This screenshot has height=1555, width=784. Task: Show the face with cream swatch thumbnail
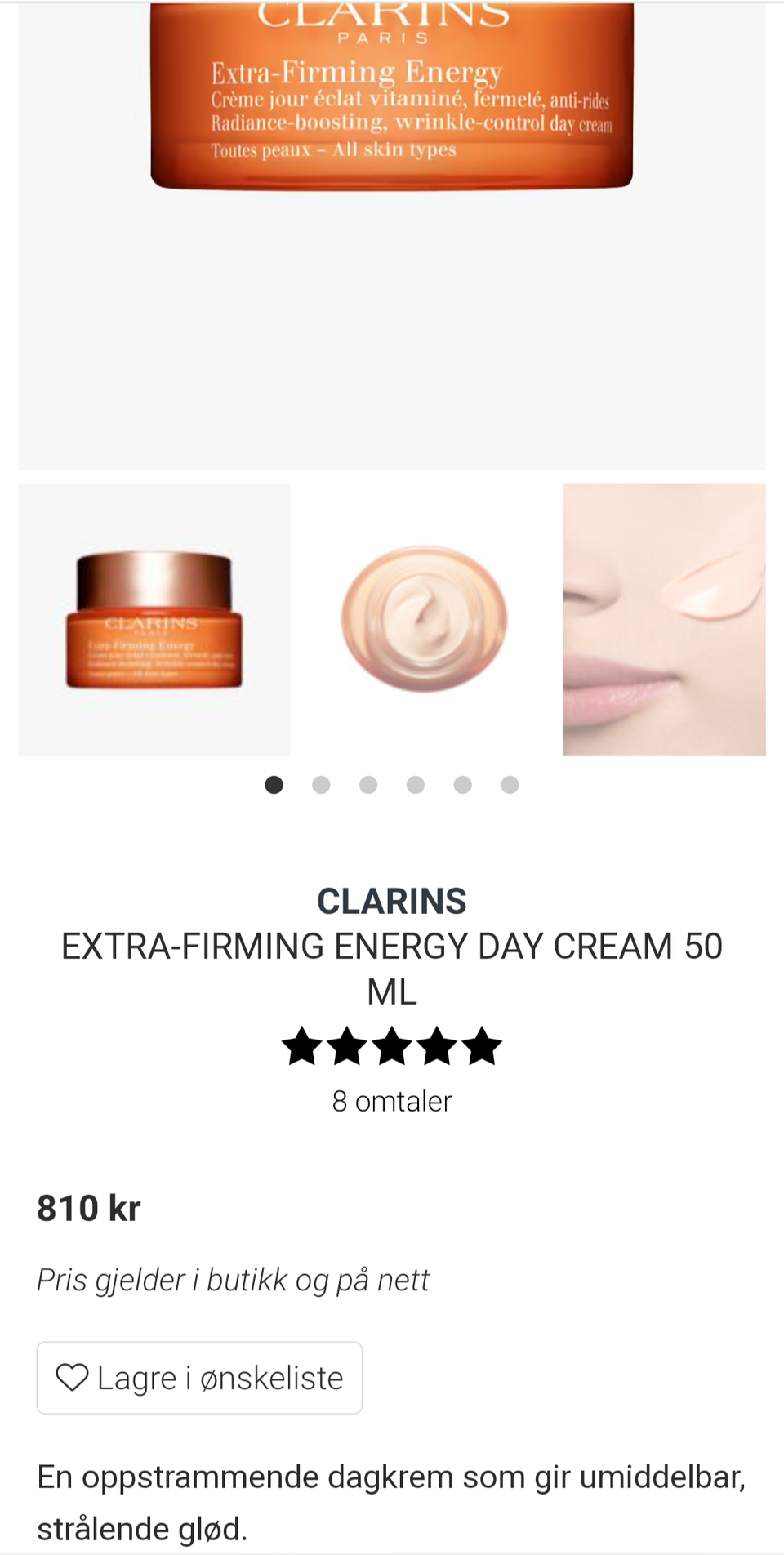(664, 620)
